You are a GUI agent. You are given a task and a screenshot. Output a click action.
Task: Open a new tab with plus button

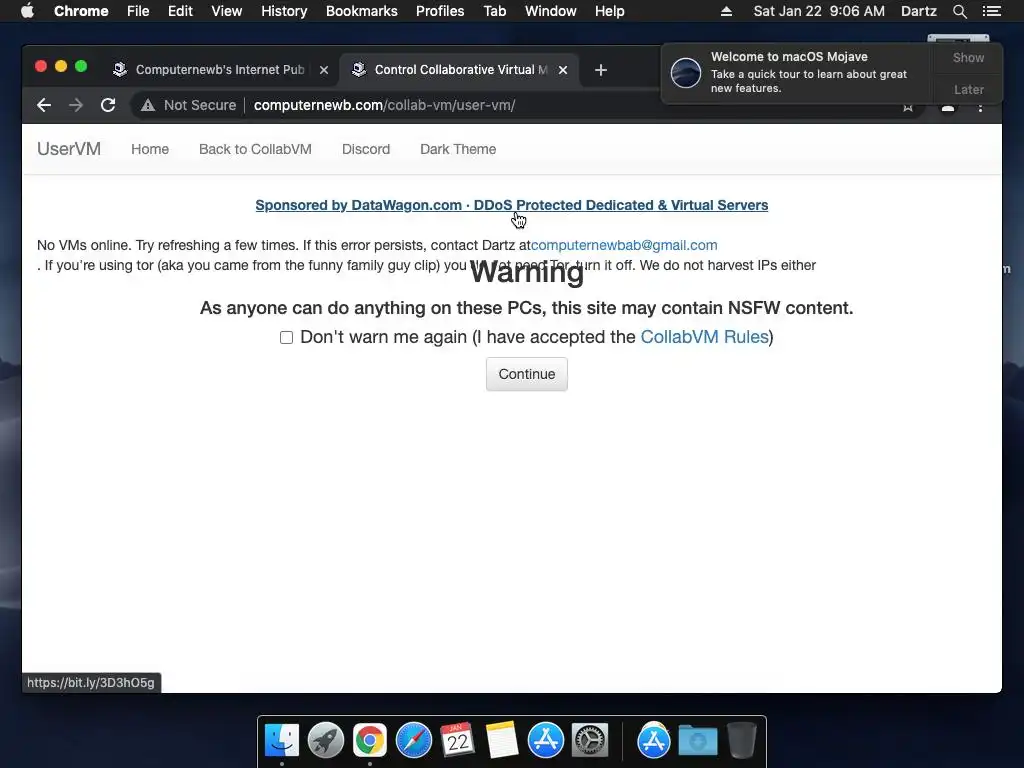point(601,70)
